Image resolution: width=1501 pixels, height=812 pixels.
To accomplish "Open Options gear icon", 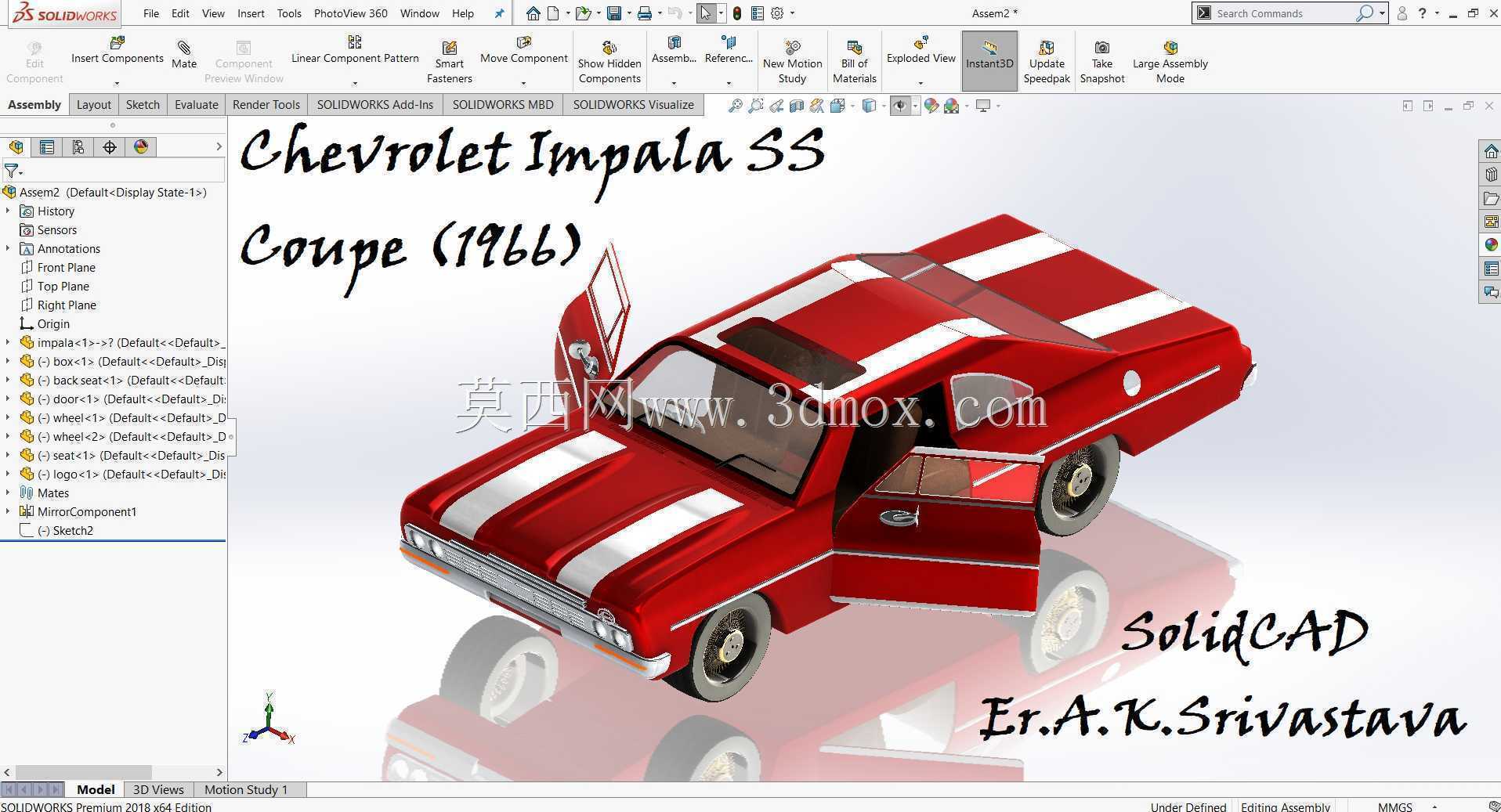I will pyautogui.click(x=777, y=13).
